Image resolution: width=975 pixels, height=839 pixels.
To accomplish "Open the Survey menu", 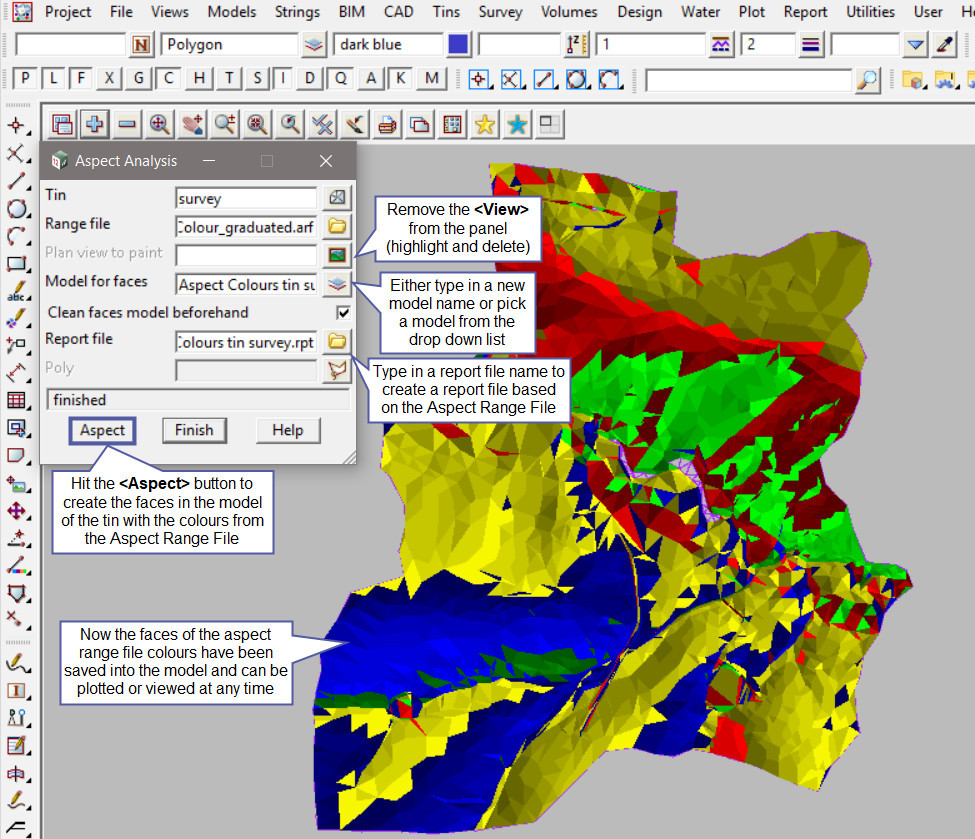I will click(x=500, y=12).
